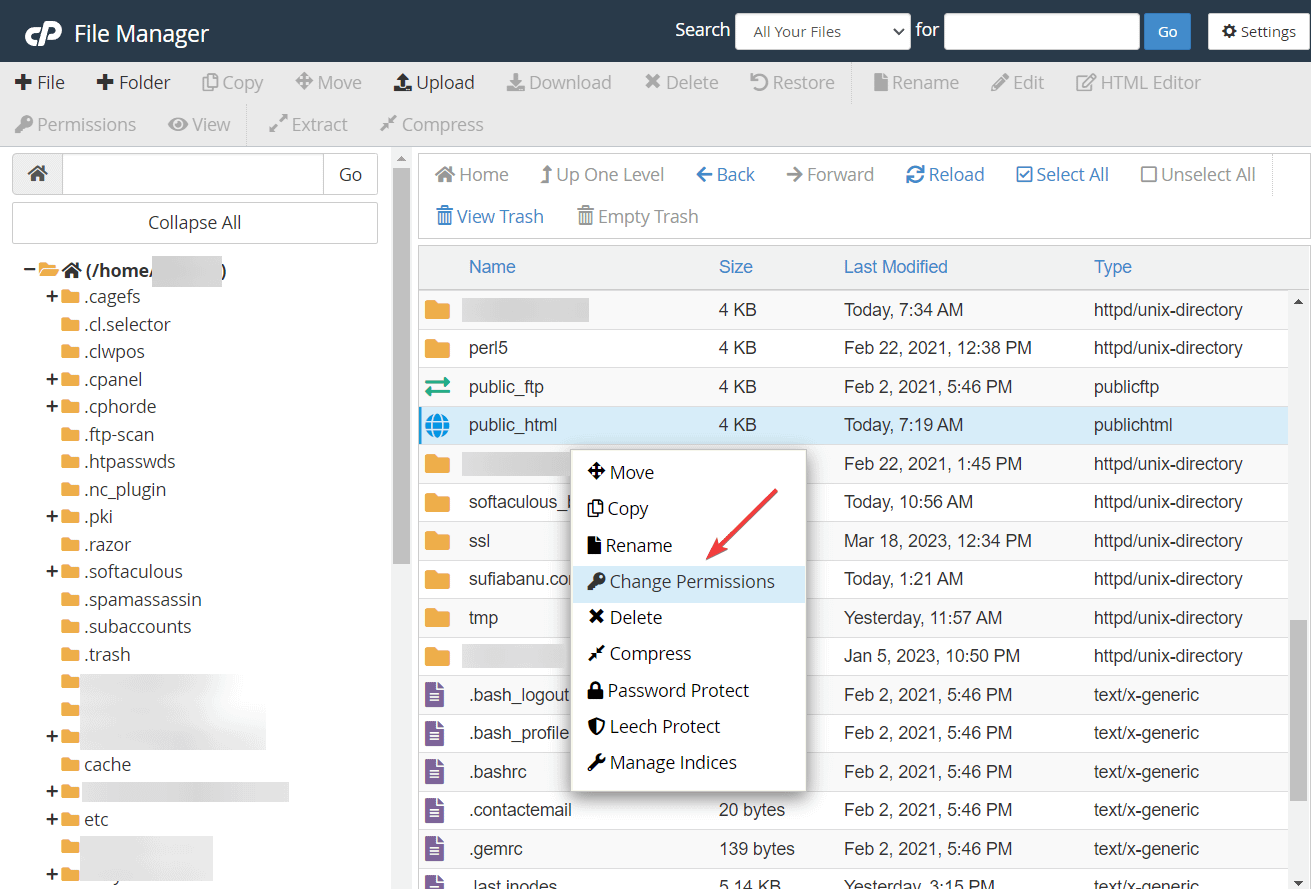Screen dimensions: 1311x889
Task: Select the home icon beside the path field
Action: [x=36, y=173]
